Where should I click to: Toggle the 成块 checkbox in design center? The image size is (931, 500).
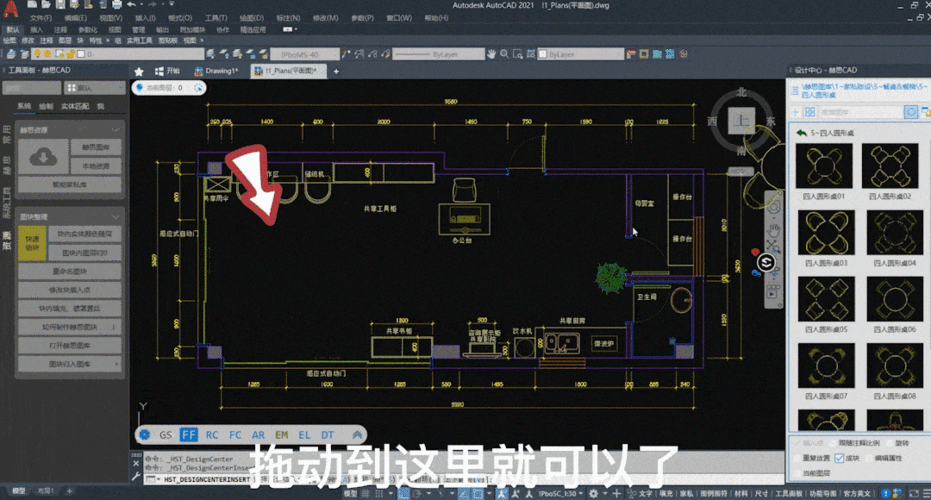click(x=839, y=458)
